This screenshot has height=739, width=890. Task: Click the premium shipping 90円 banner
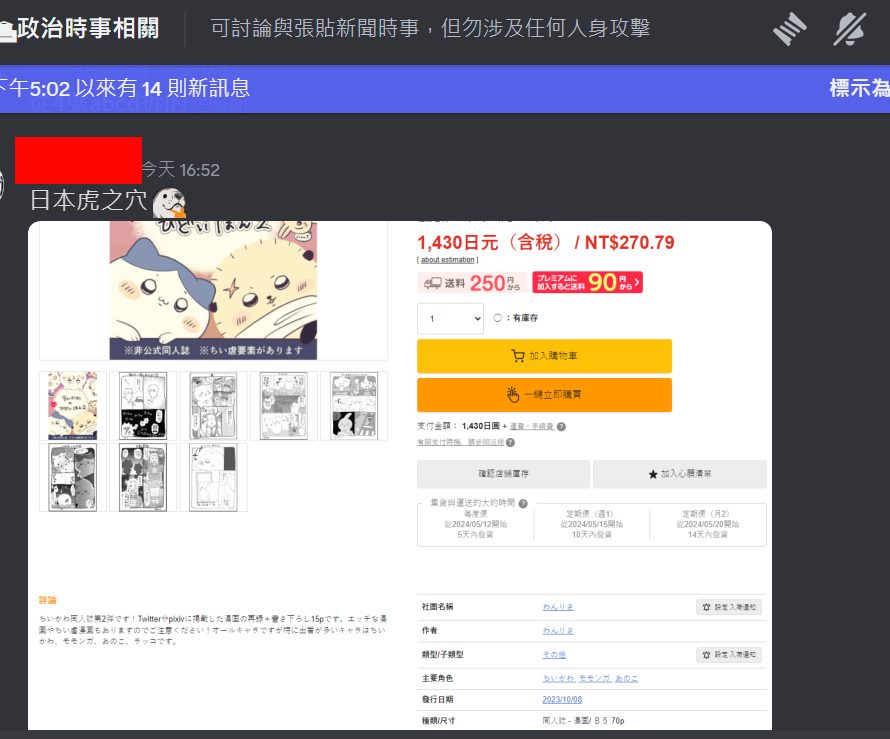[587, 282]
